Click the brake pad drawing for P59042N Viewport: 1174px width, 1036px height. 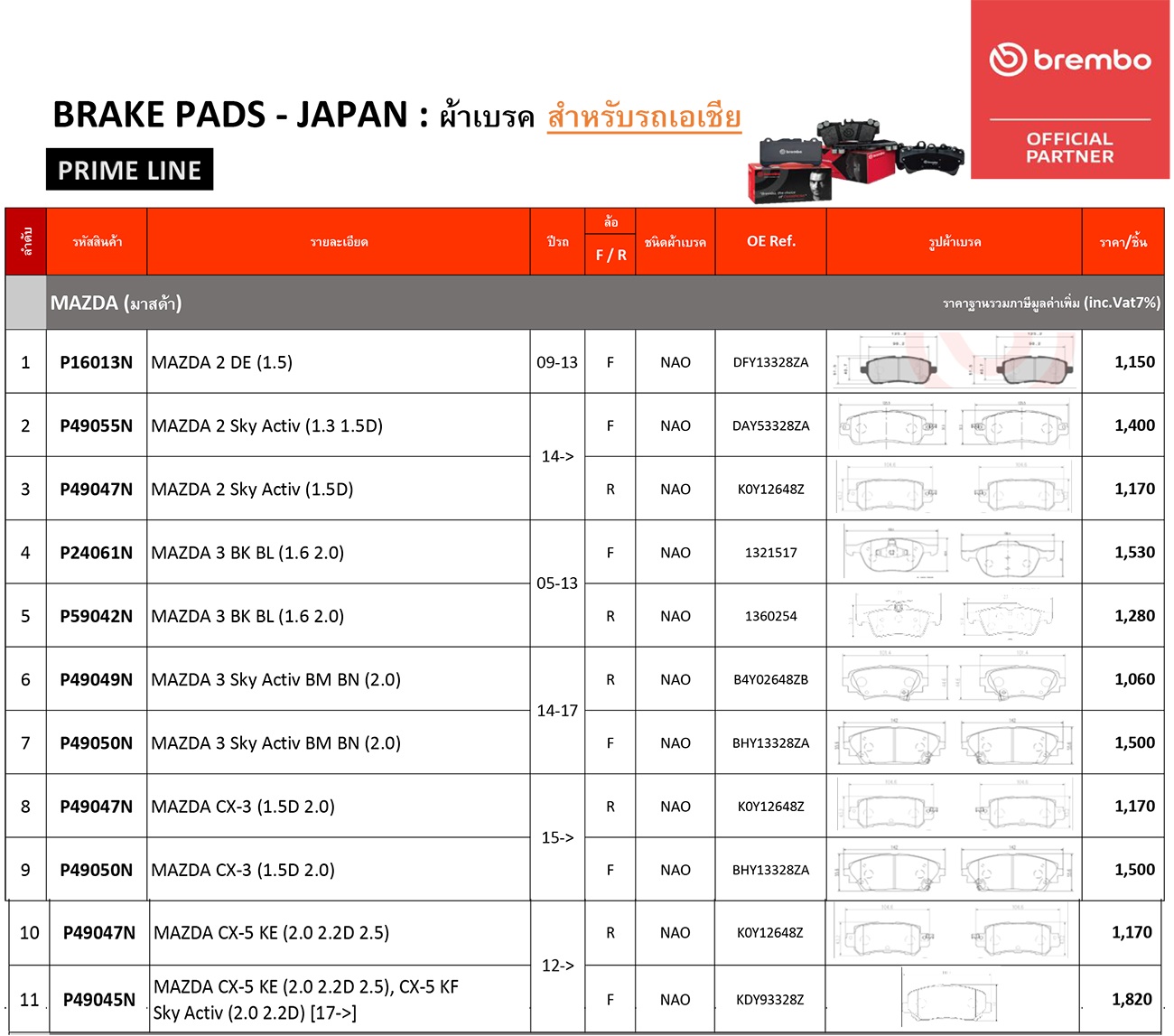(x=955, y=616)
